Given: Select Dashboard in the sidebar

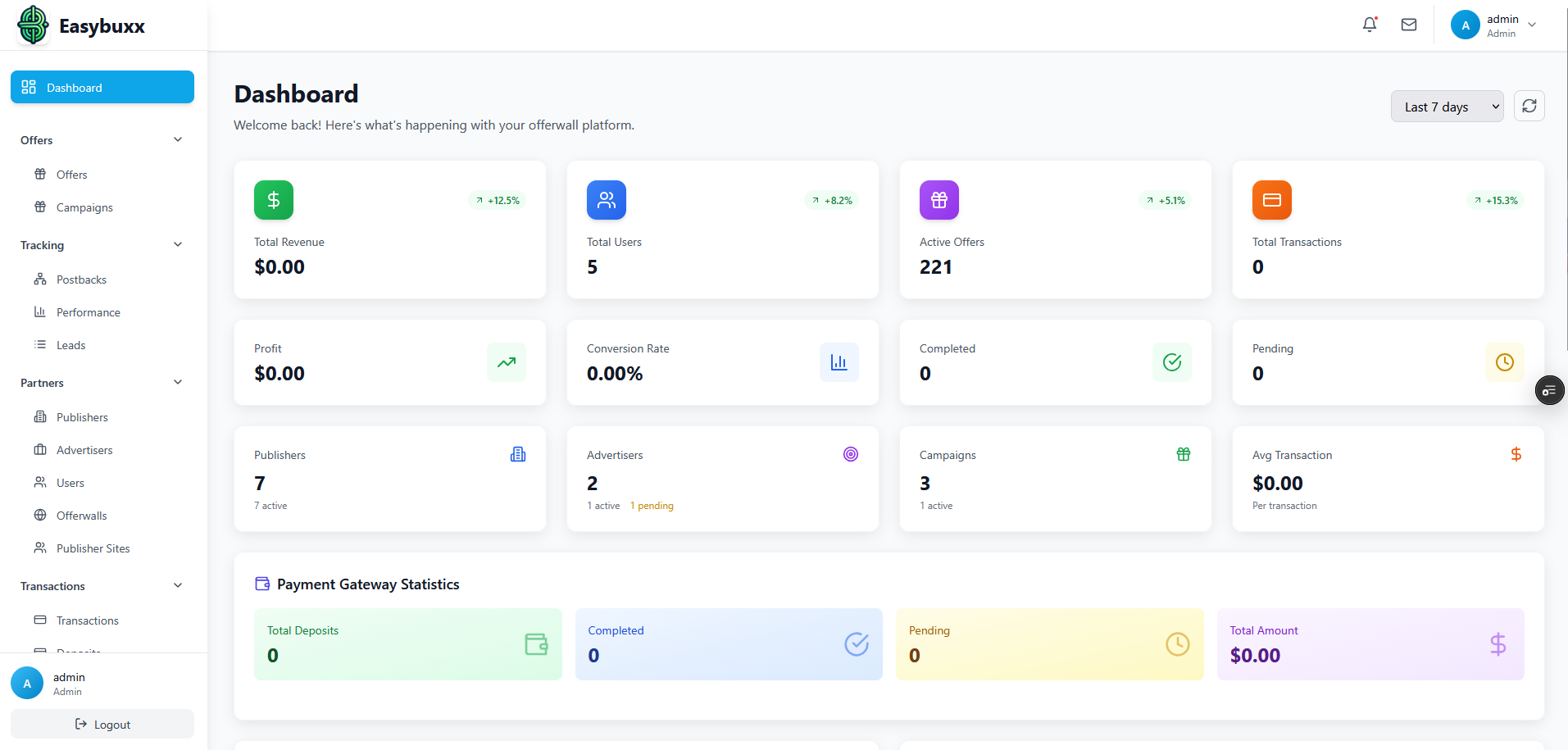Looking at the screenshot, I should point(102,88).
